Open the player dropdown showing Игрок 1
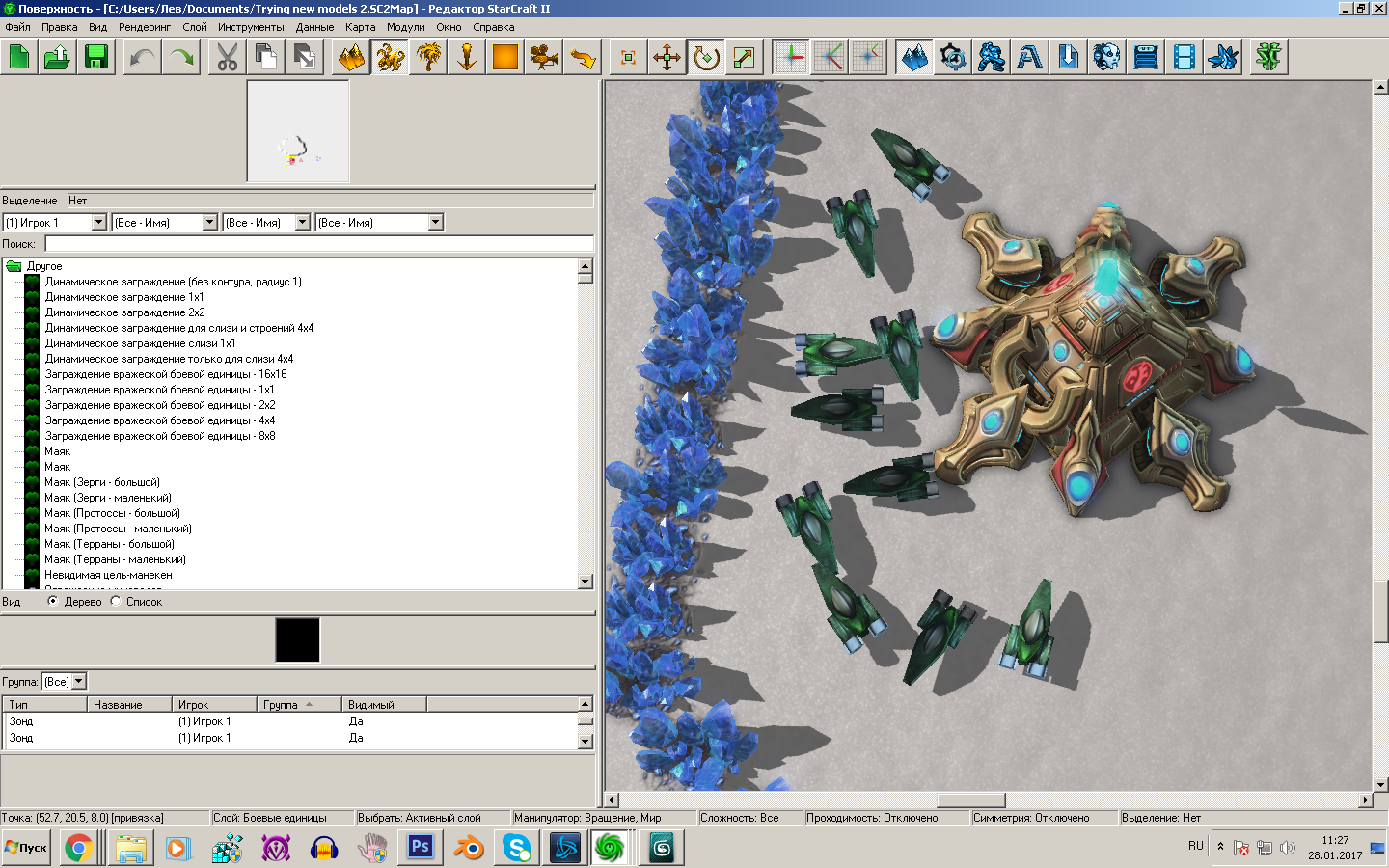Viewport: 1389px width, 868px height. pos(55,222)
